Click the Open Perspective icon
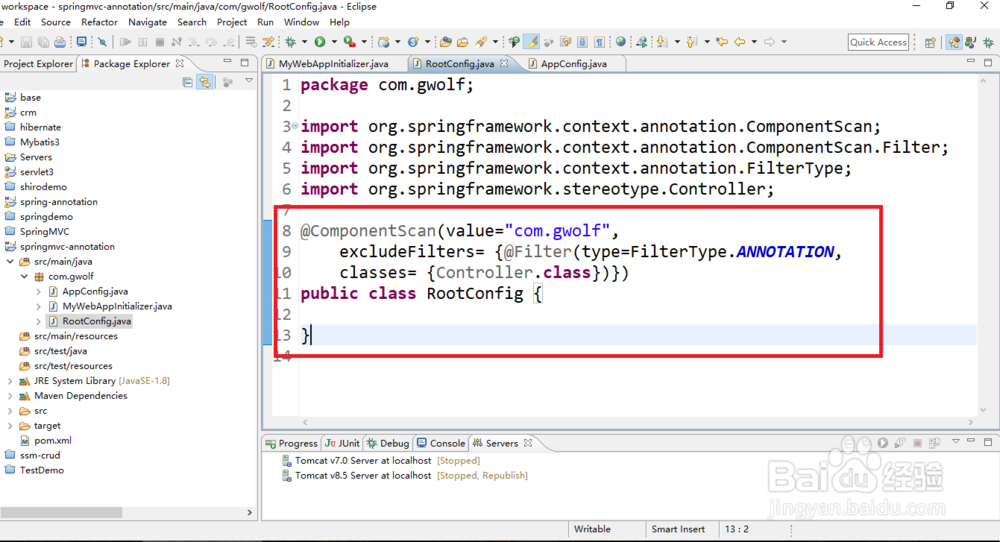Screen dimensions: 1000x542 coord(930,42)
